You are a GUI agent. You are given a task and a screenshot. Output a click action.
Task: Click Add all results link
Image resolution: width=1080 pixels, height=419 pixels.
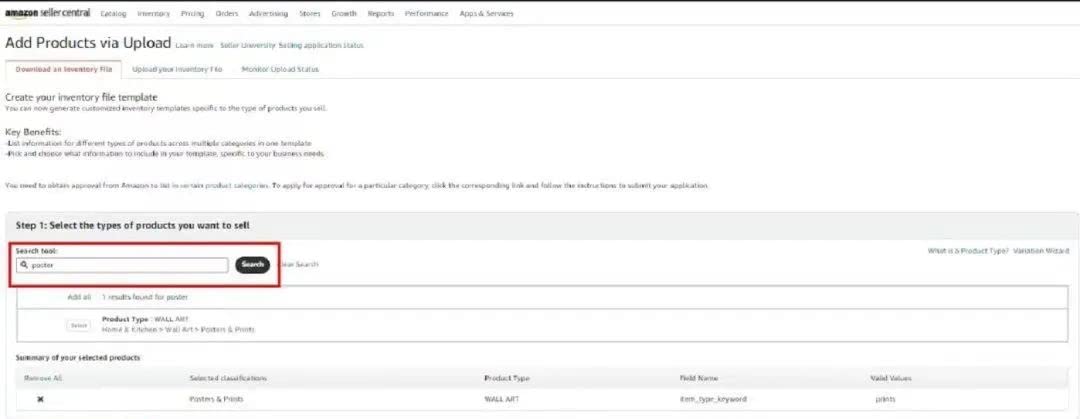(x=79, y=297)
